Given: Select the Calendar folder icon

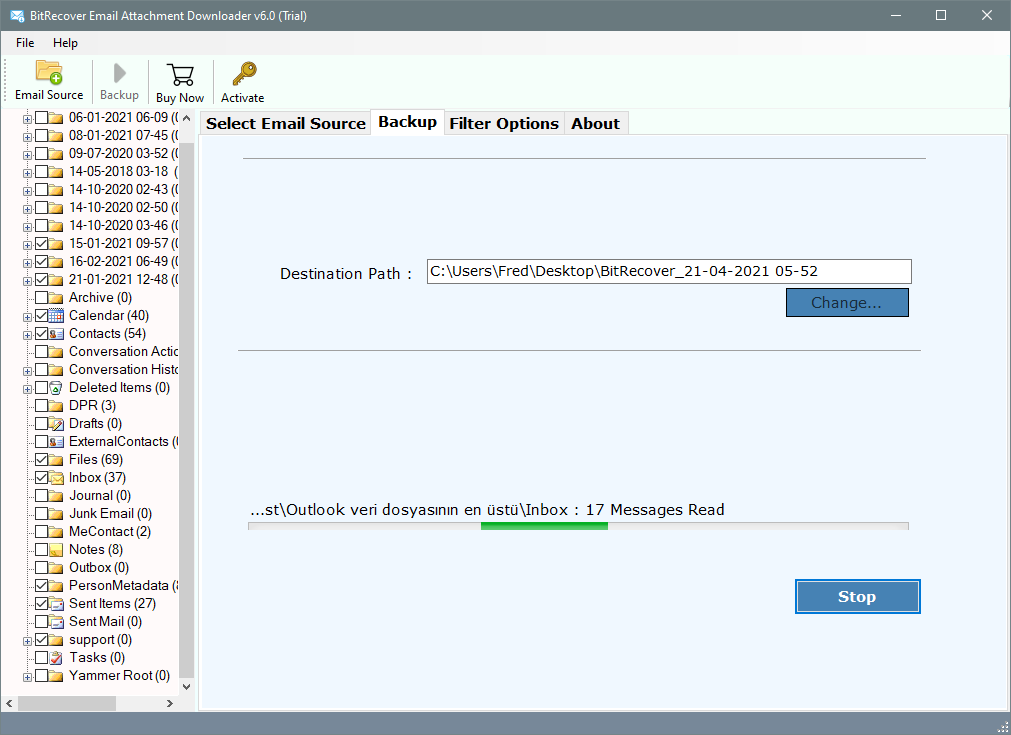Looking at the screenshot, I should click(57, 315).
